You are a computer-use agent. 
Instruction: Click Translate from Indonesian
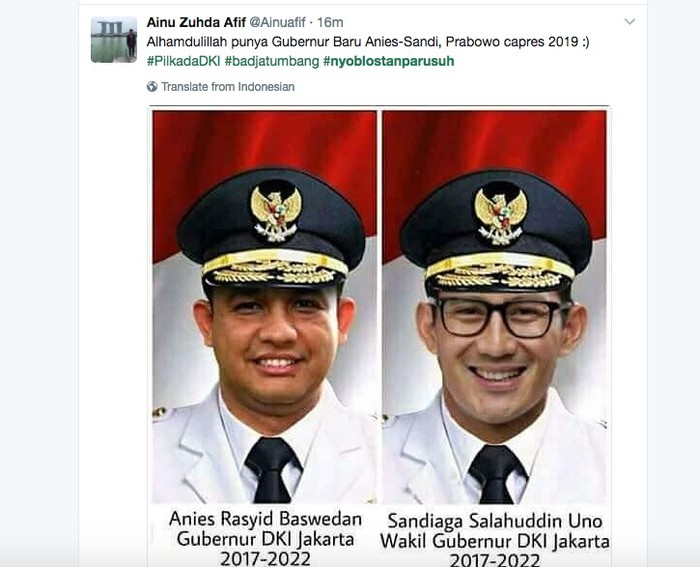[228, 87]
